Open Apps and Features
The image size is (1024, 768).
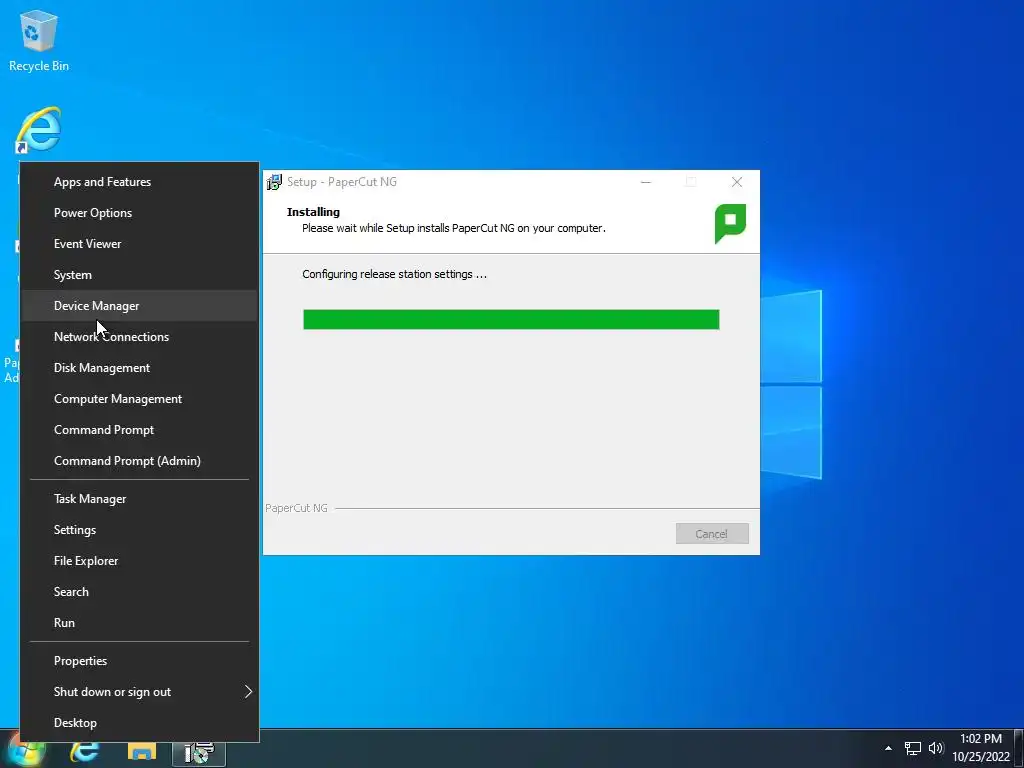tap(140, 182)
